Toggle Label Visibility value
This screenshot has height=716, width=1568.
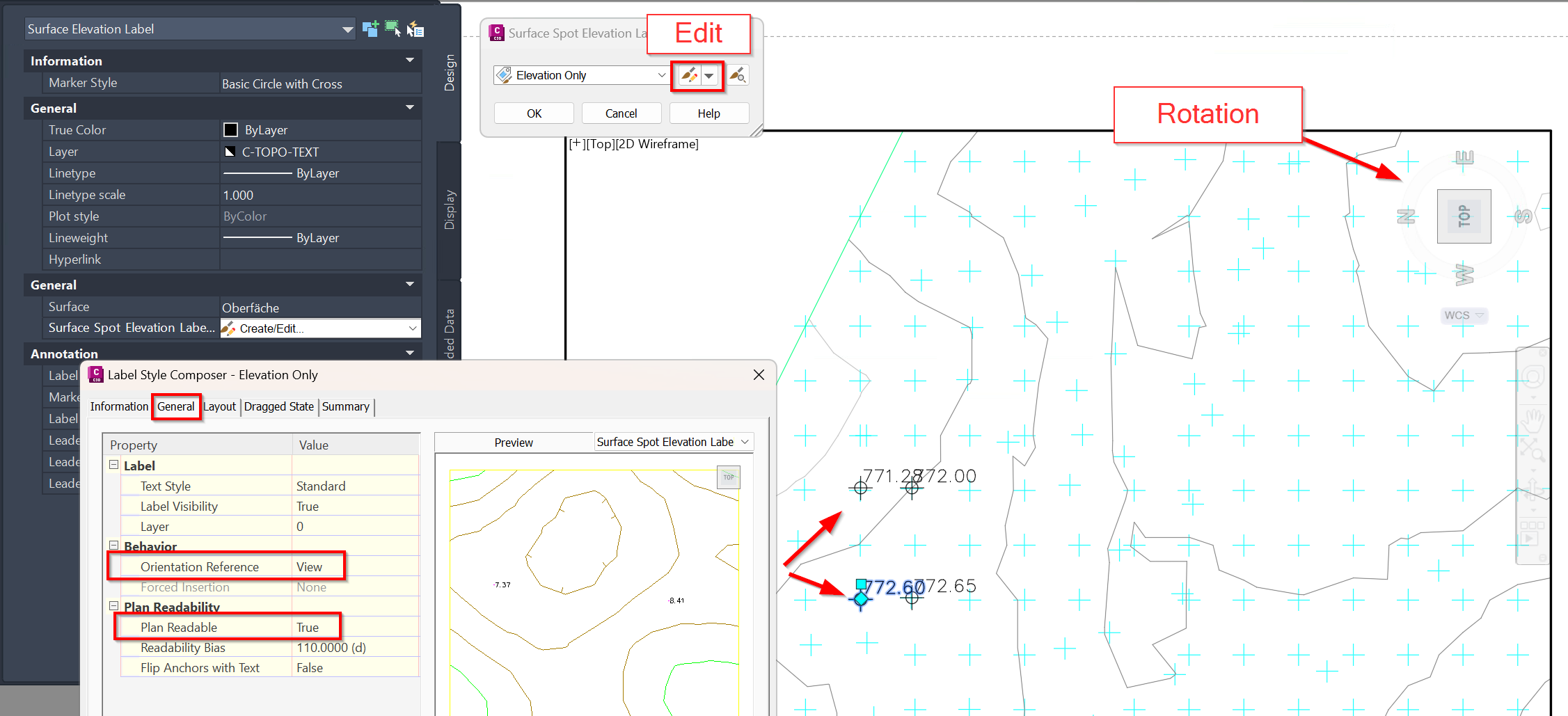pos(308,506)
